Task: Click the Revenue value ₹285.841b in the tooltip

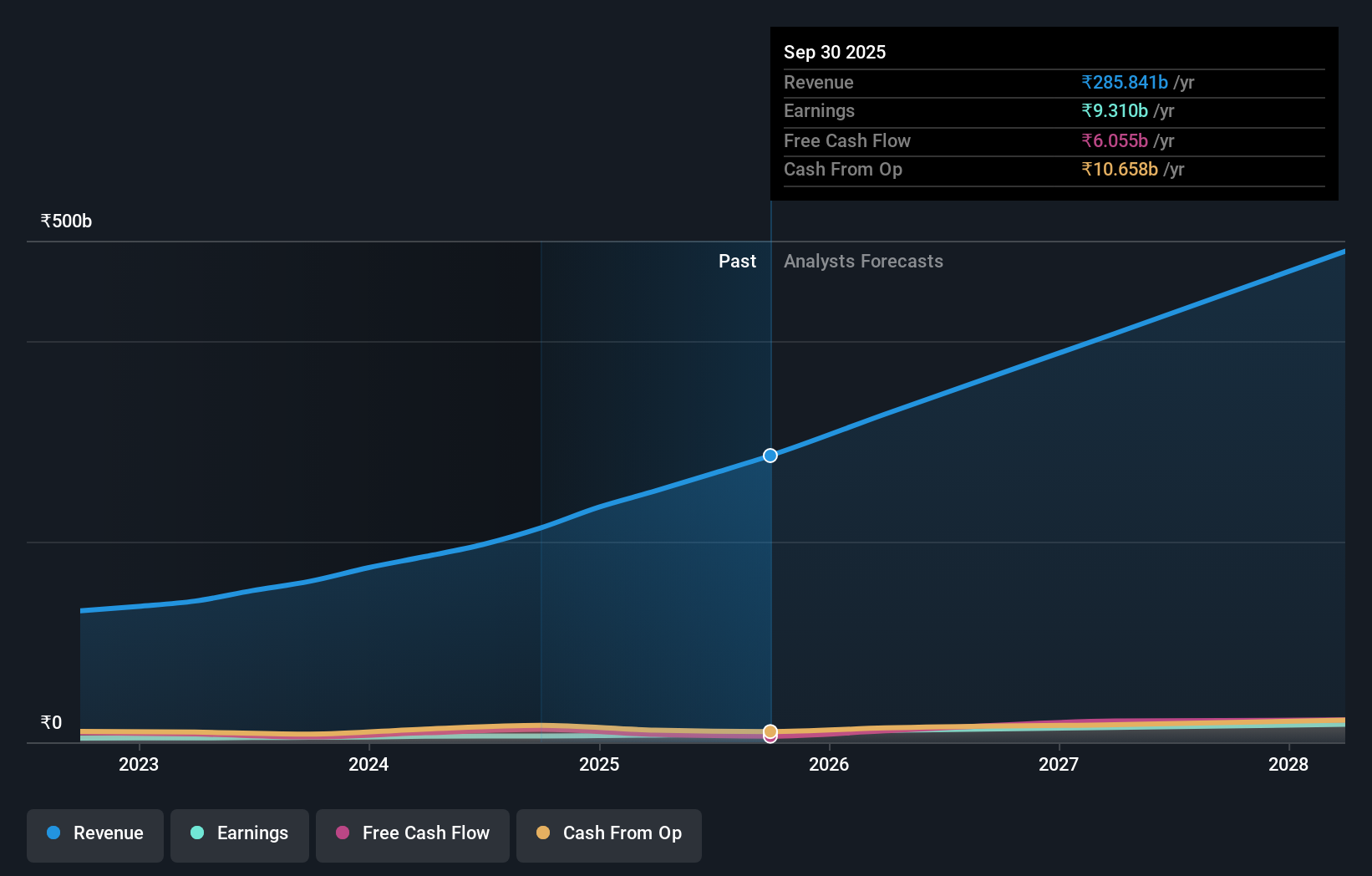Action: [1124, 82]
